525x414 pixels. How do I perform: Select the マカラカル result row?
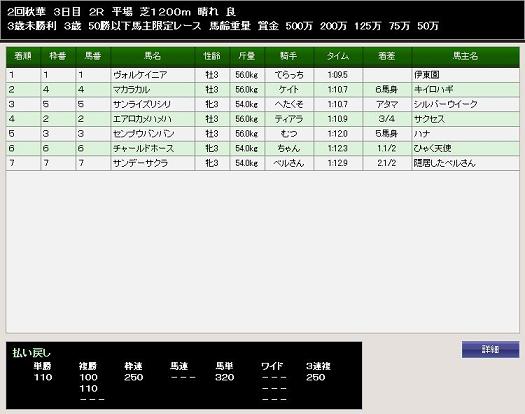(263, 89)
